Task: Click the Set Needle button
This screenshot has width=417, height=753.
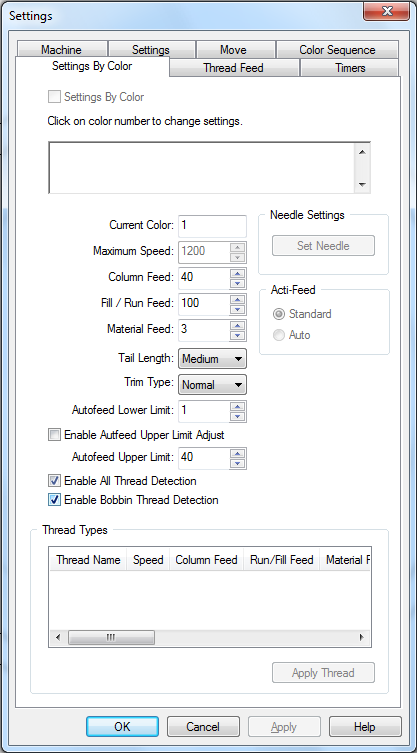Action: (x=323, y=246)
